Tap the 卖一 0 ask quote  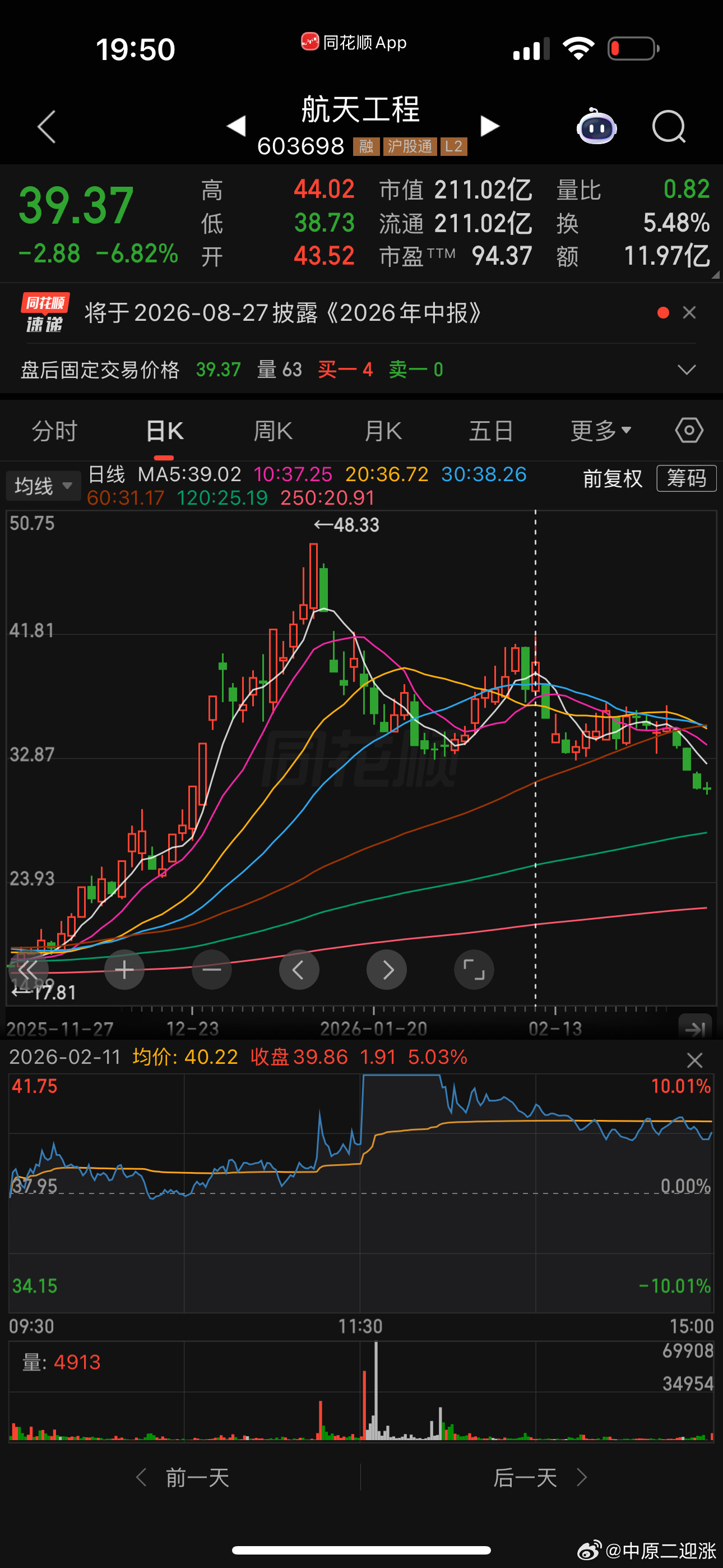416,370
